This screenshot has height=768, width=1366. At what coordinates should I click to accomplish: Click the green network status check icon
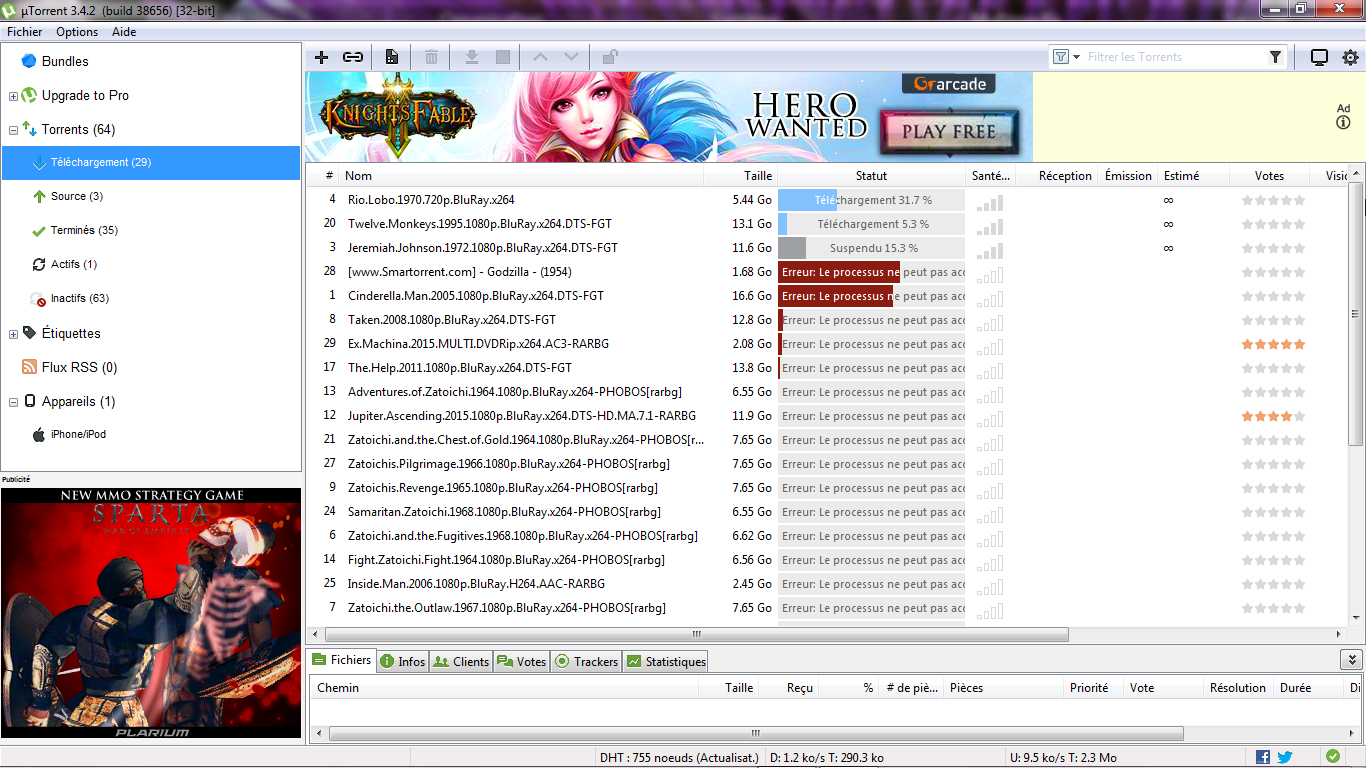coord(1332,756)
